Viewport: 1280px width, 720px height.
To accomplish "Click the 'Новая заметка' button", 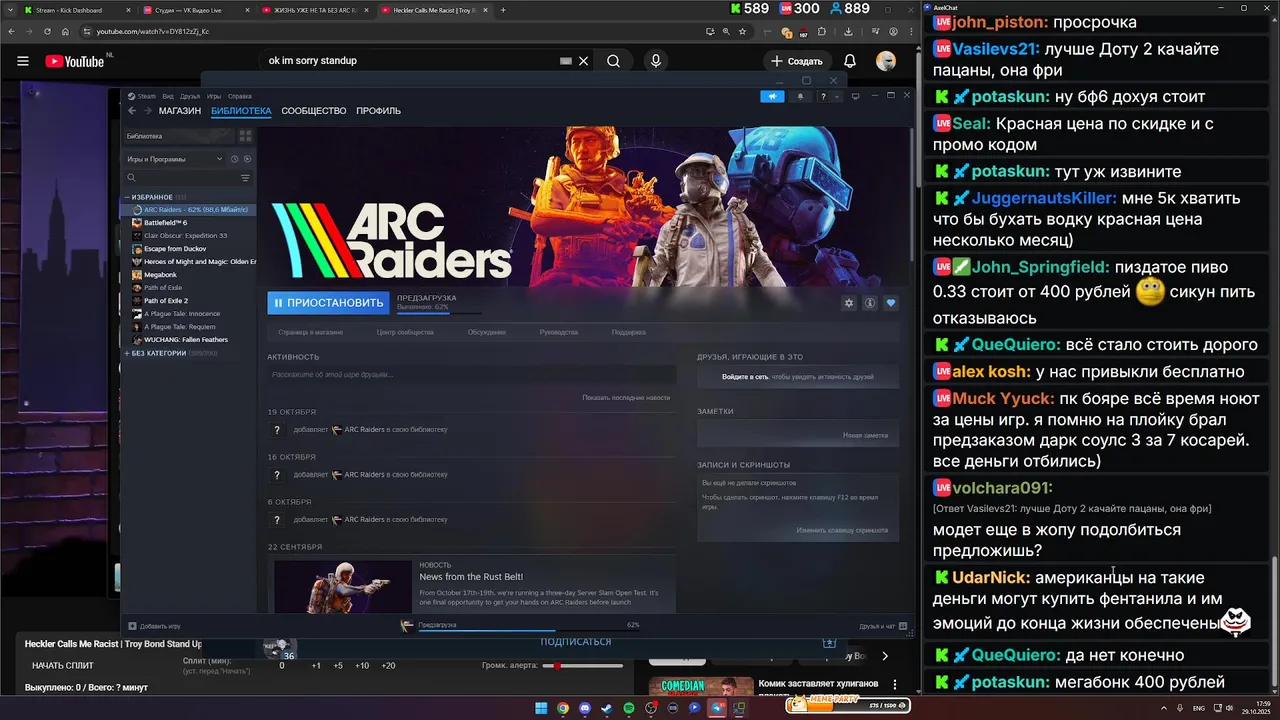I will pos(865,435).
